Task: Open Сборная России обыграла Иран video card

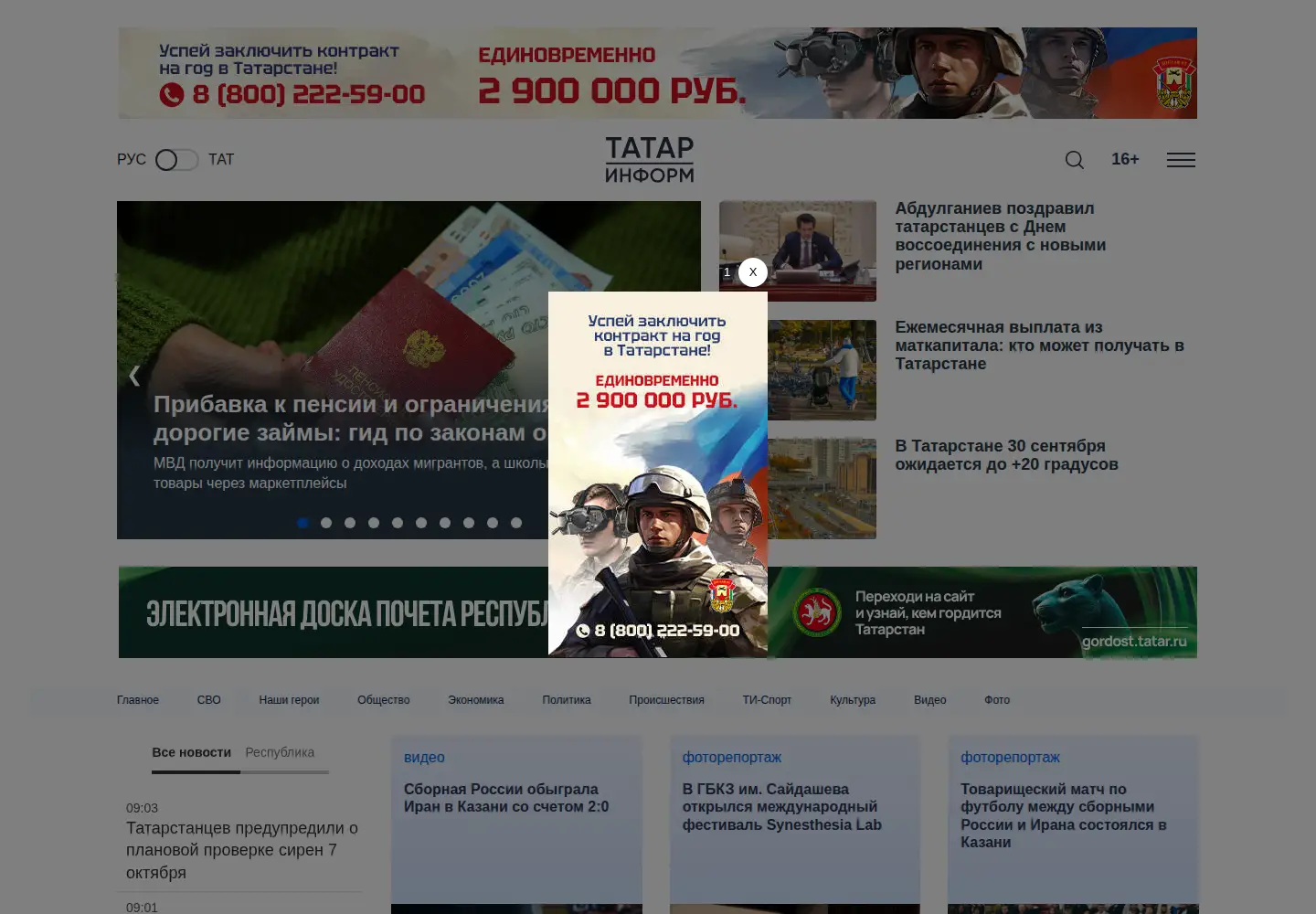Action: (x=506, y=798)
